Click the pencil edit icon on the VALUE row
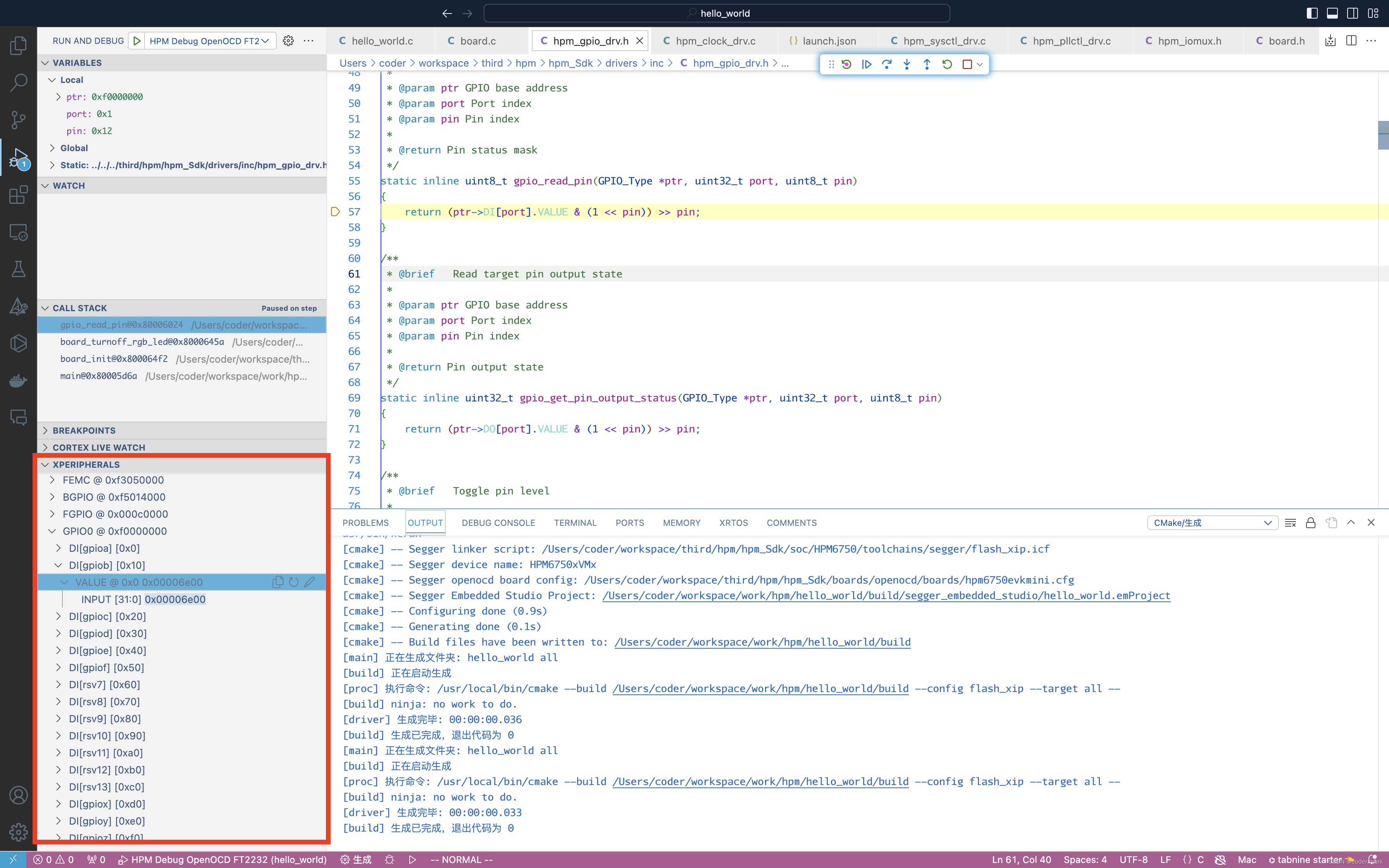 pos(310,582)
